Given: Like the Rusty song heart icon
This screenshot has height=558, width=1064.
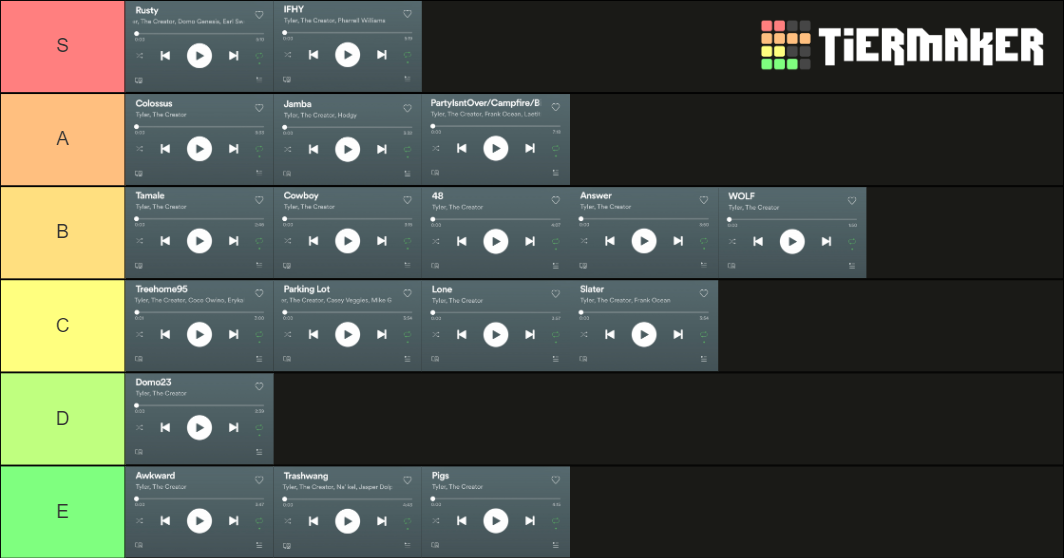Looking at the screenshot, I should [259, 15].
